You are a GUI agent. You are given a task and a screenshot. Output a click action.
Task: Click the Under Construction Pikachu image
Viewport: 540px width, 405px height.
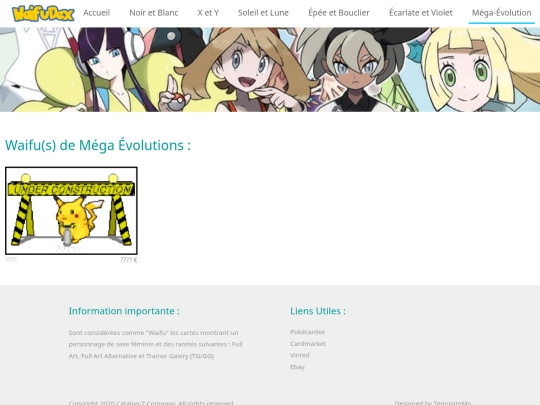pyautogui.click(x=71, y=211)
